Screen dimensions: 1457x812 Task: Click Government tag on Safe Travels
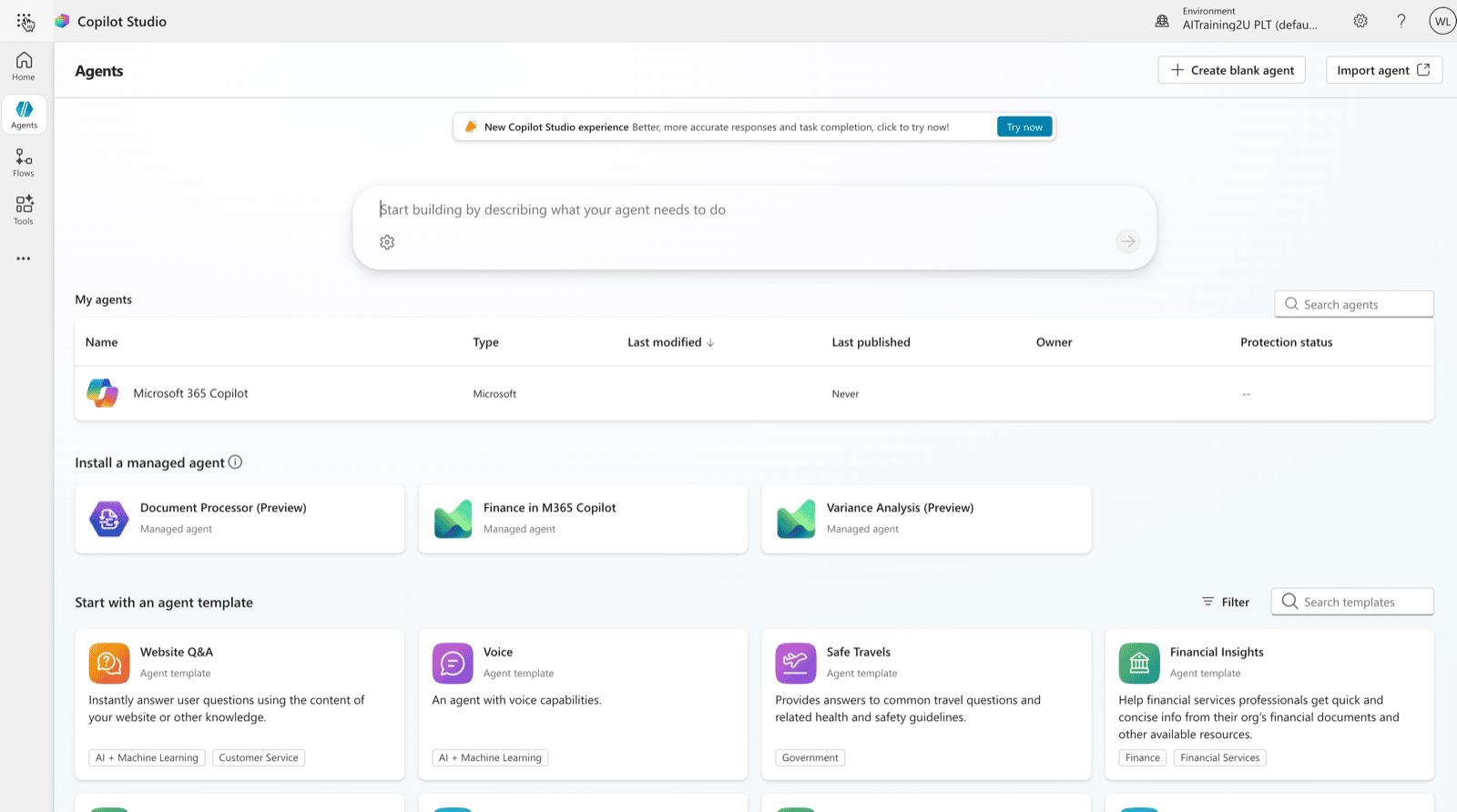810,757
